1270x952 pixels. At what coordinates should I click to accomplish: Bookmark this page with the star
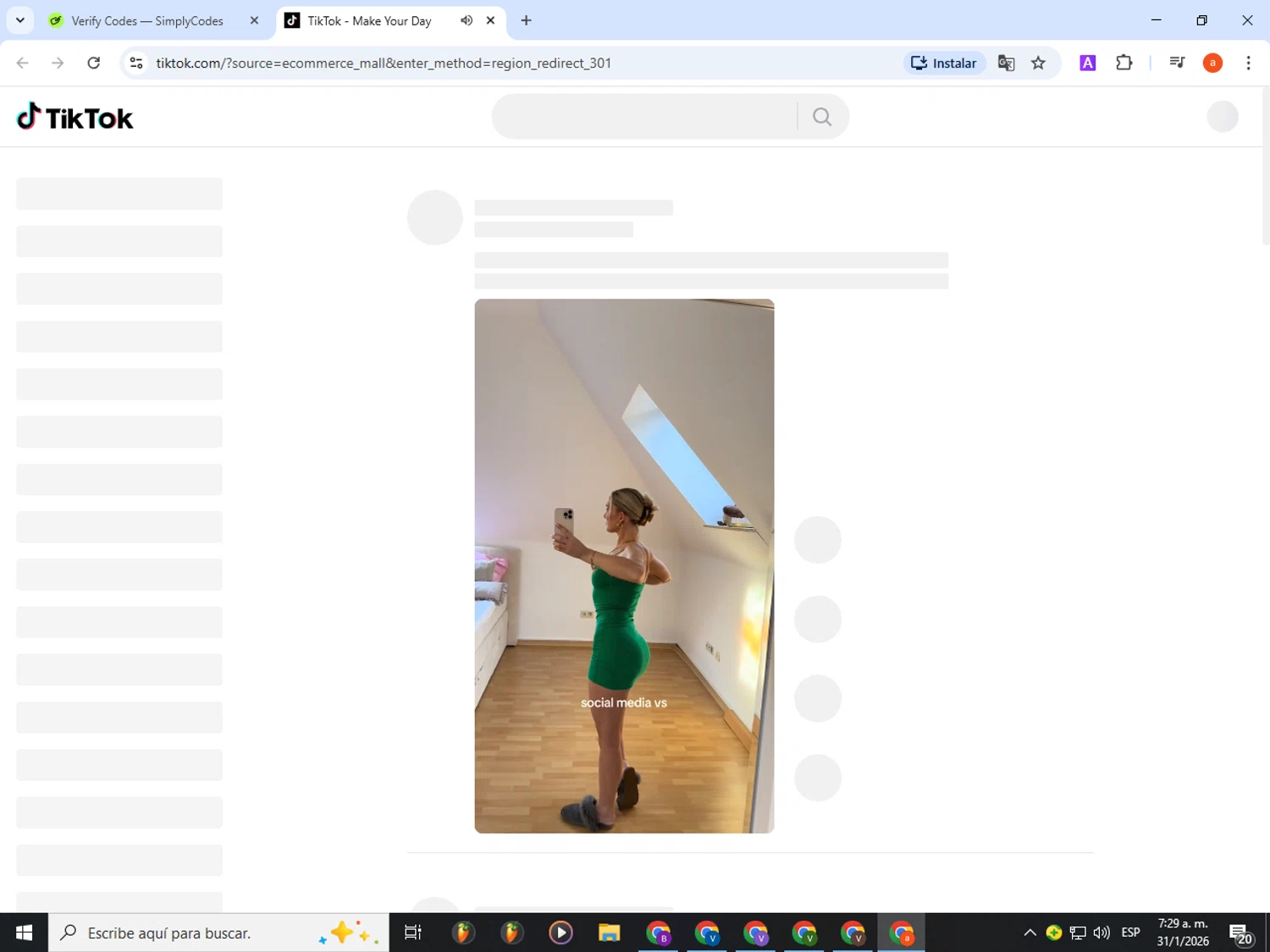click(x=1039, y=63)
